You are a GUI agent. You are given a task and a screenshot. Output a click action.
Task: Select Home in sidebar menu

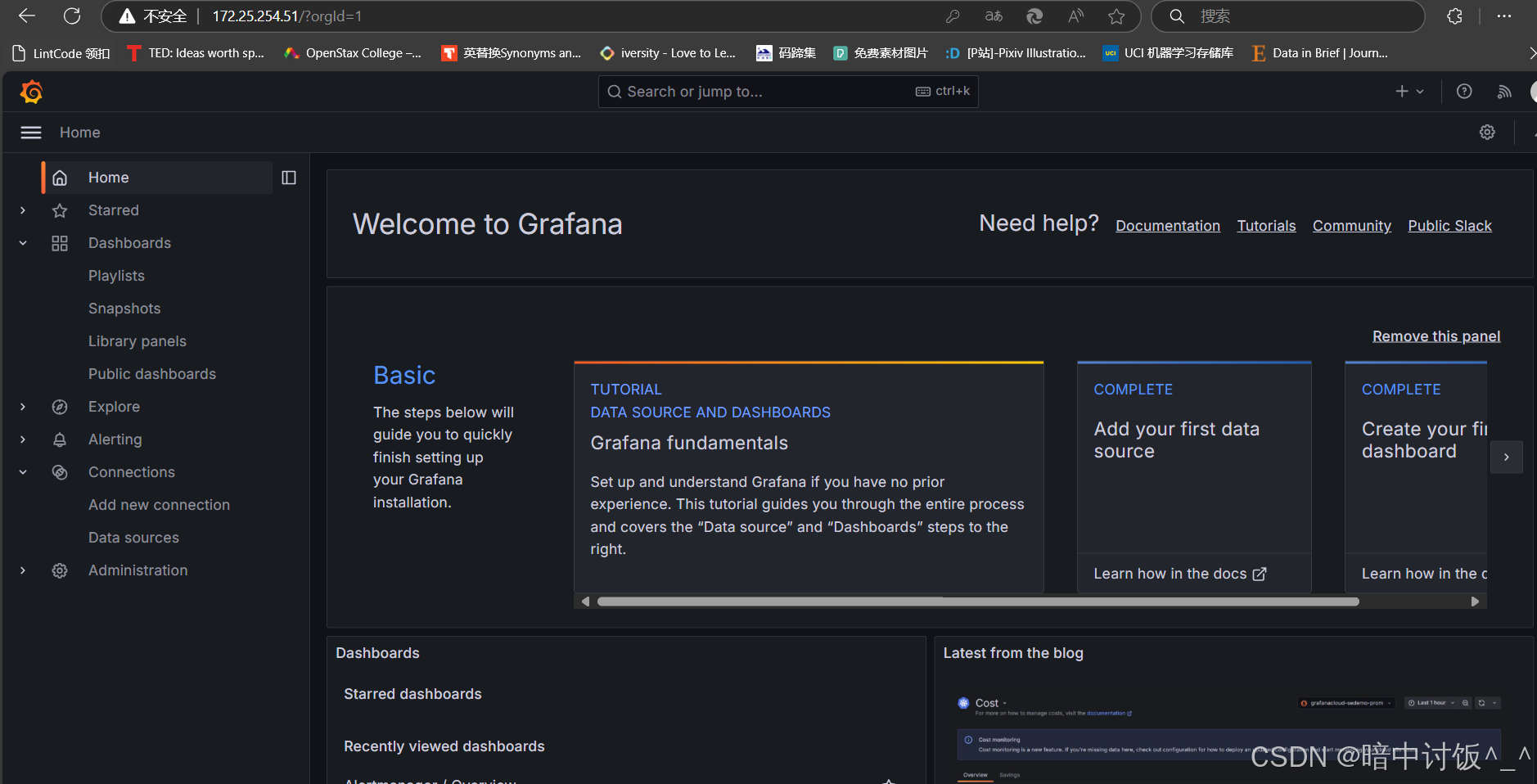pyautogui.click(x=157, y=178)
